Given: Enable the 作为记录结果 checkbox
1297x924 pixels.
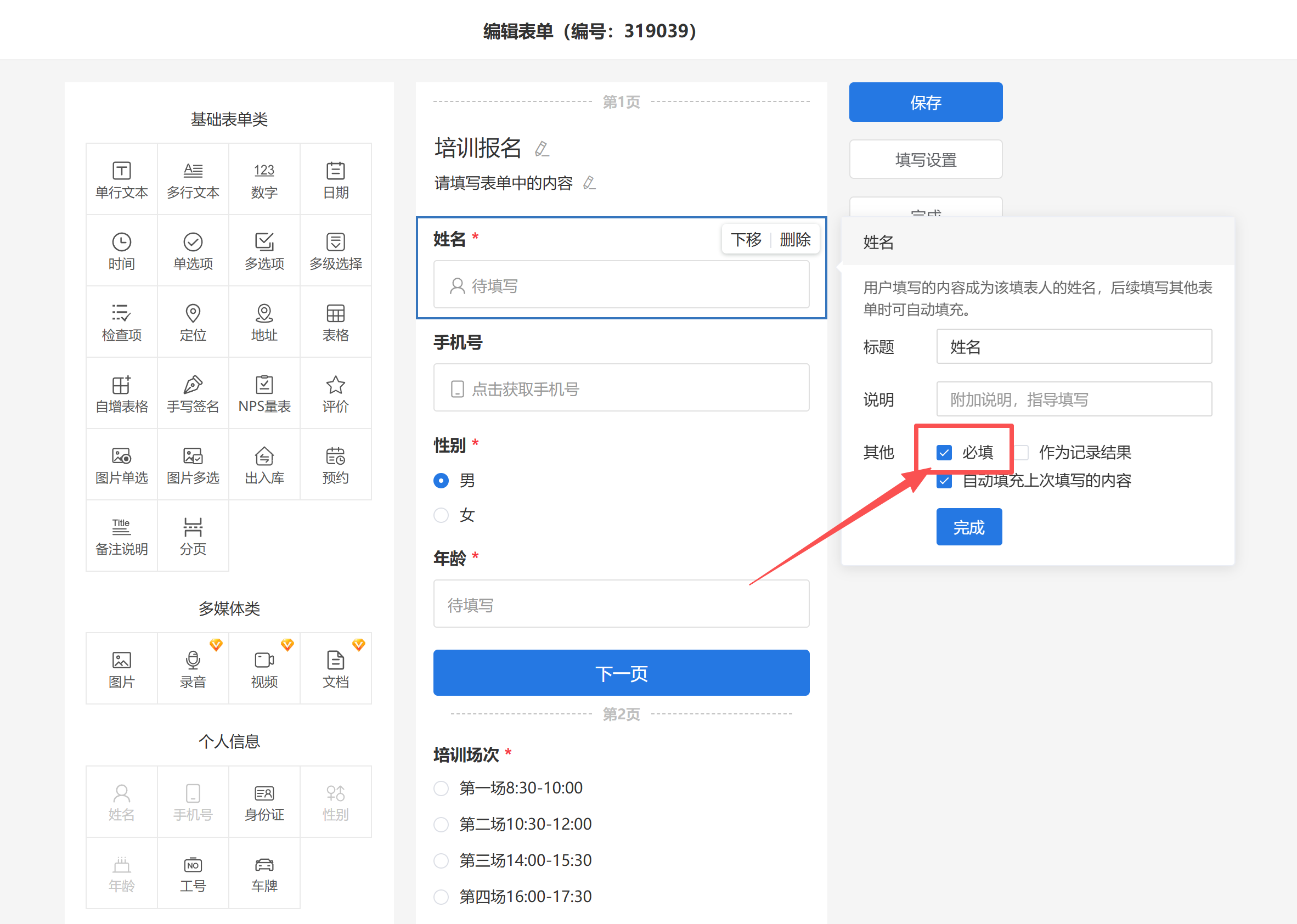Looking at the screenshot, I should [x=1022, y=453].
